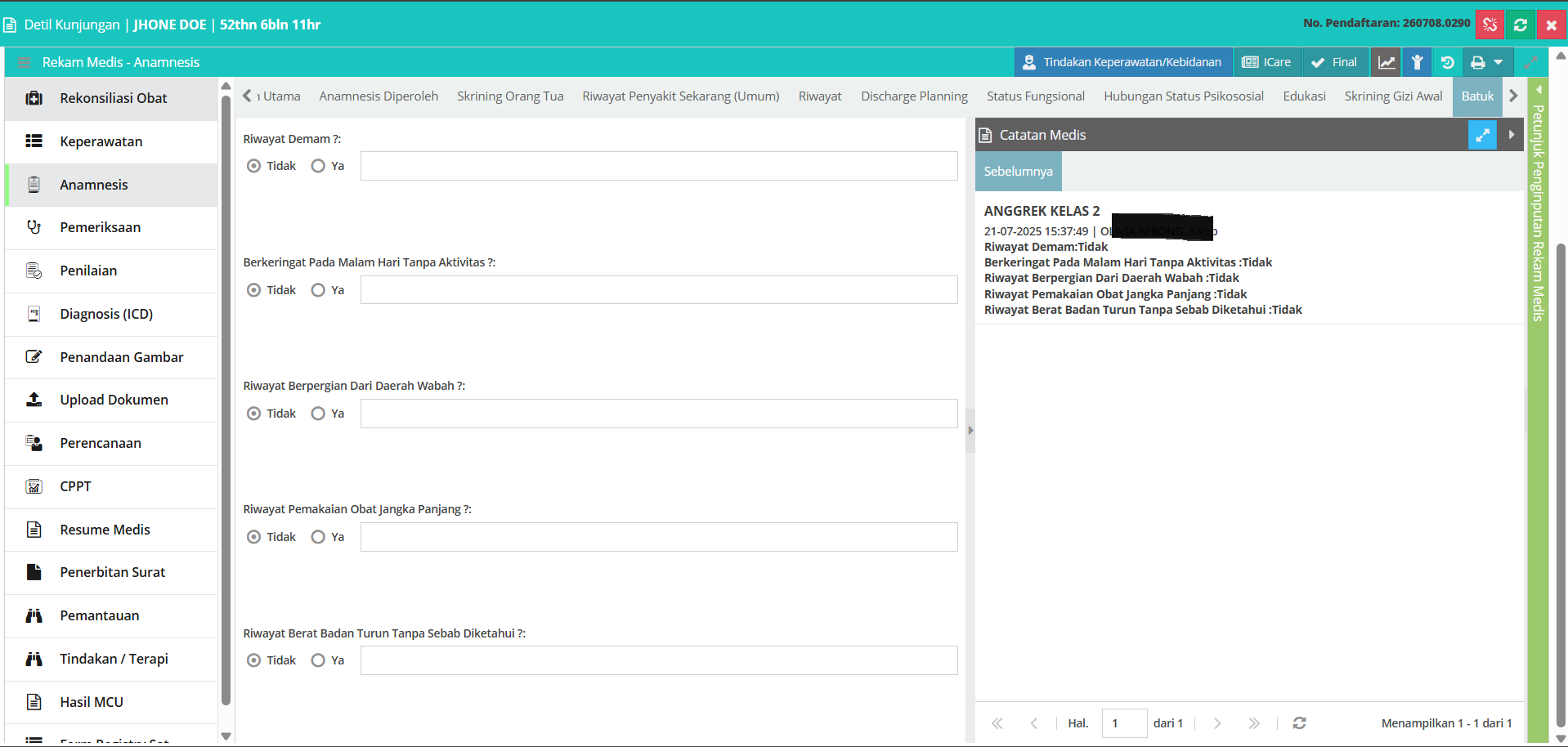The height and width of the screenshot is (747, 1568).
Task: Collapse the Catatan Medis panel arrow
Action: (x=1512, y=135)
